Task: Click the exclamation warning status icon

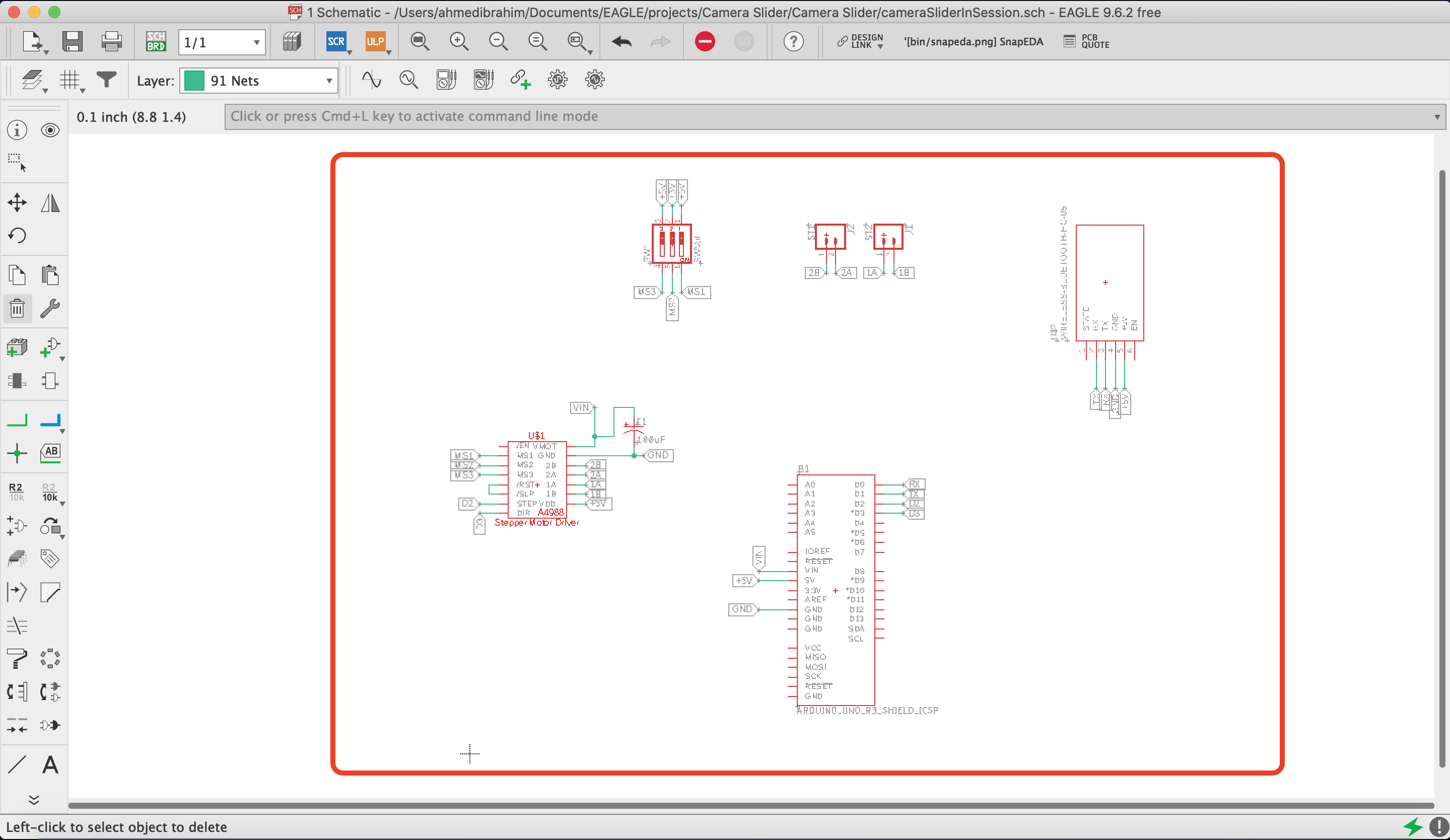Action: (1438, 827)
